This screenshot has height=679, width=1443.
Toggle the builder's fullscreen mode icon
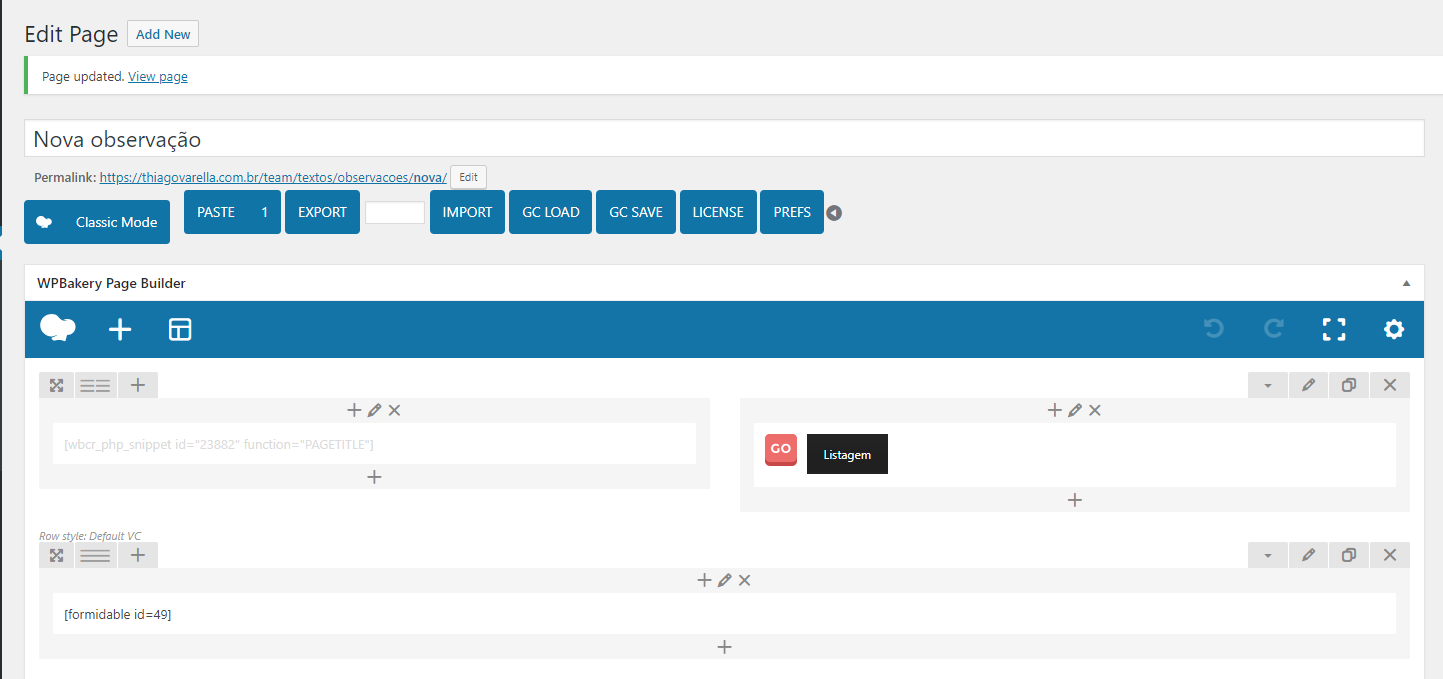(1334, 329)
